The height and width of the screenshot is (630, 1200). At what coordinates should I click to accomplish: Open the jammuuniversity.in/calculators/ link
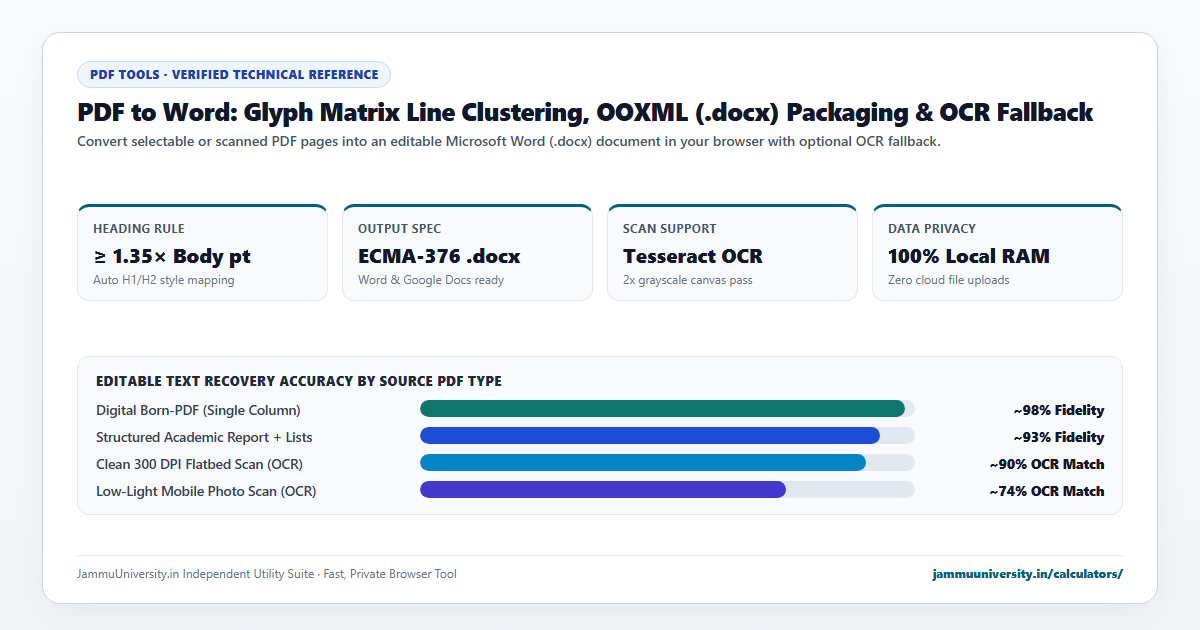tap(1027, 574)
